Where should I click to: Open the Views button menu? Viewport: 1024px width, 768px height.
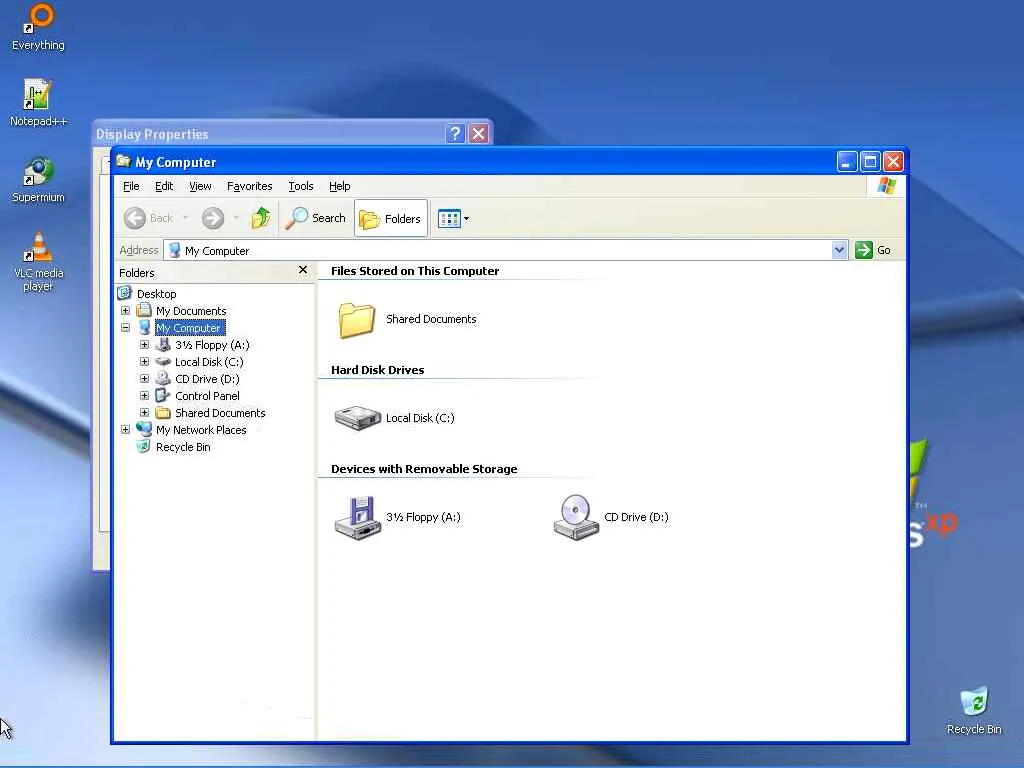point(453,219)
